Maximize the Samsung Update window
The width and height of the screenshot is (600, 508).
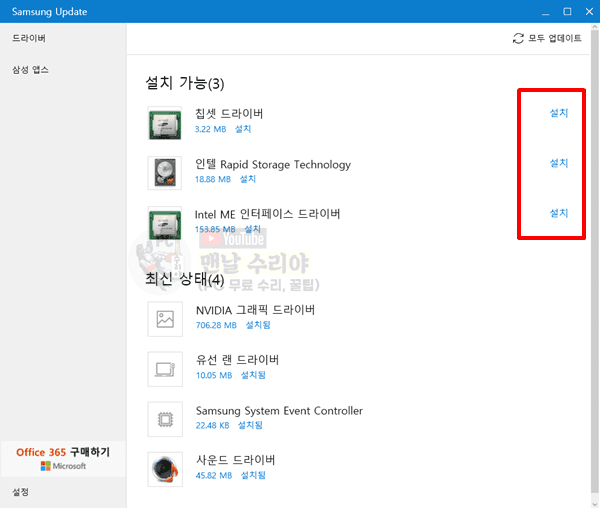[567, 11]
